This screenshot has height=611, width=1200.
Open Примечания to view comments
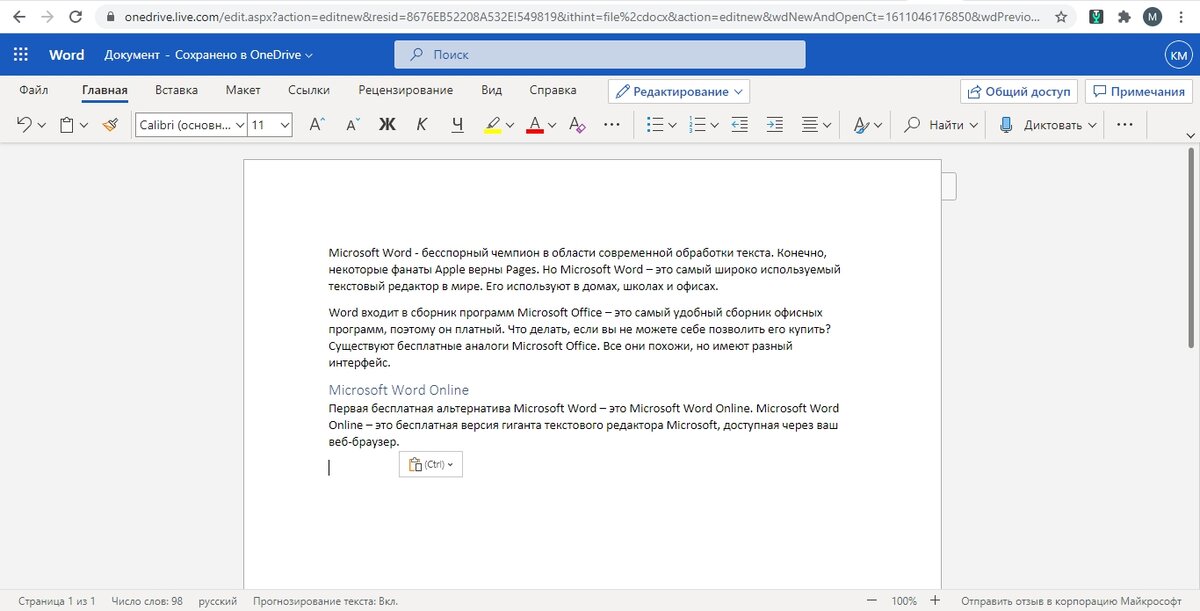pyautogui.click(x=1137, y=90)
